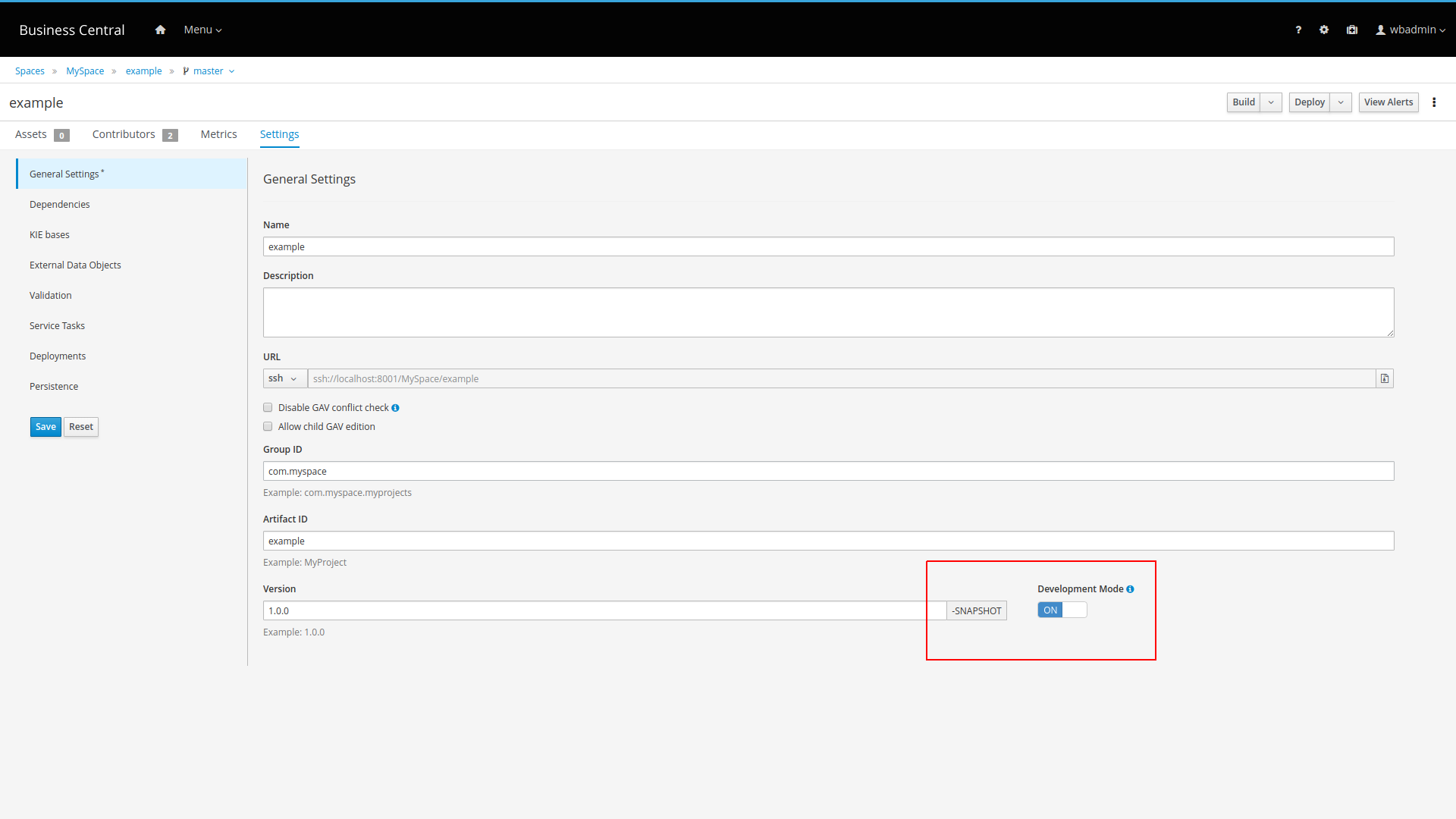Open the ssh protocol dropdown
The width and height of the screenshot is (1456, 819).
[284, 378]
